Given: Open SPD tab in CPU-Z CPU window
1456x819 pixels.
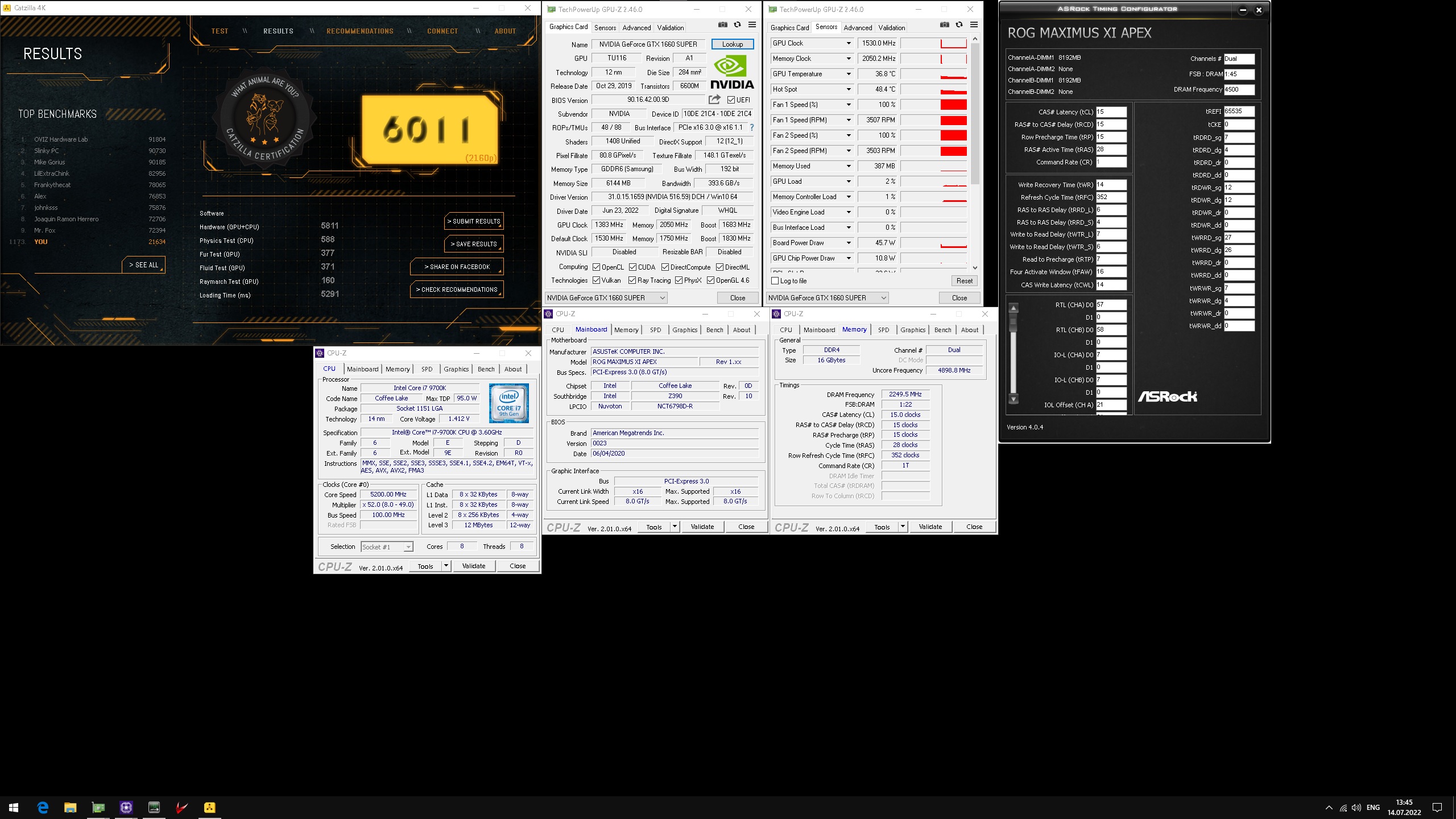Looking at the screenshot, I should click(x=427, y=369).
